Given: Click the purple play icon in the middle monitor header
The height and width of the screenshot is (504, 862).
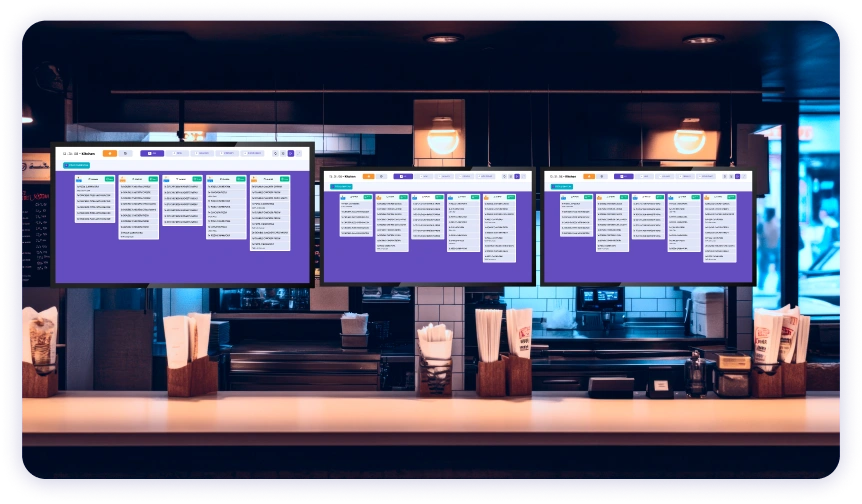Looking at the screenshot, I should click(517, 176).
